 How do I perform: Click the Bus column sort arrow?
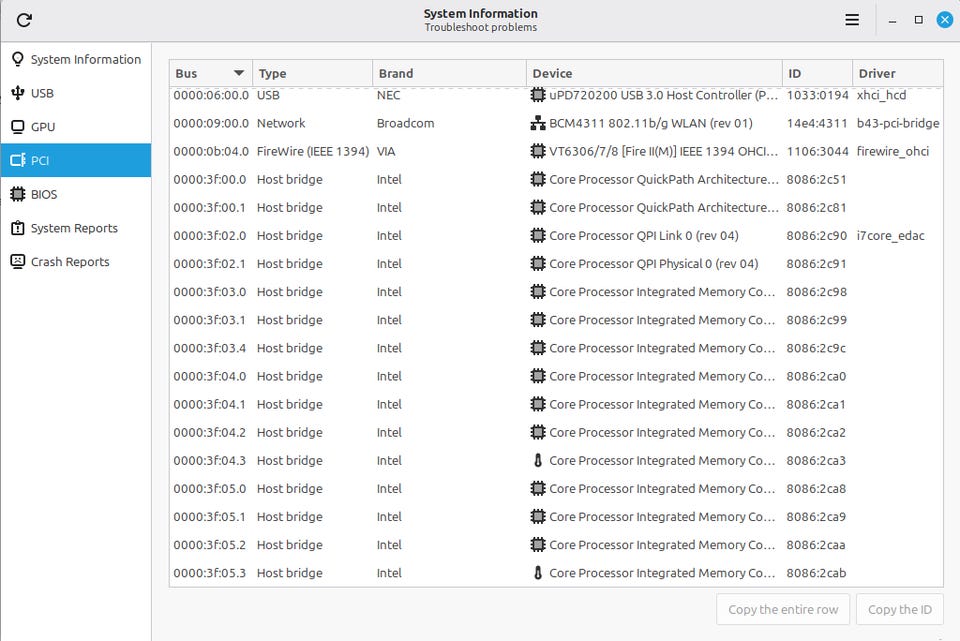pyautogui.click(x=238, y=73)
